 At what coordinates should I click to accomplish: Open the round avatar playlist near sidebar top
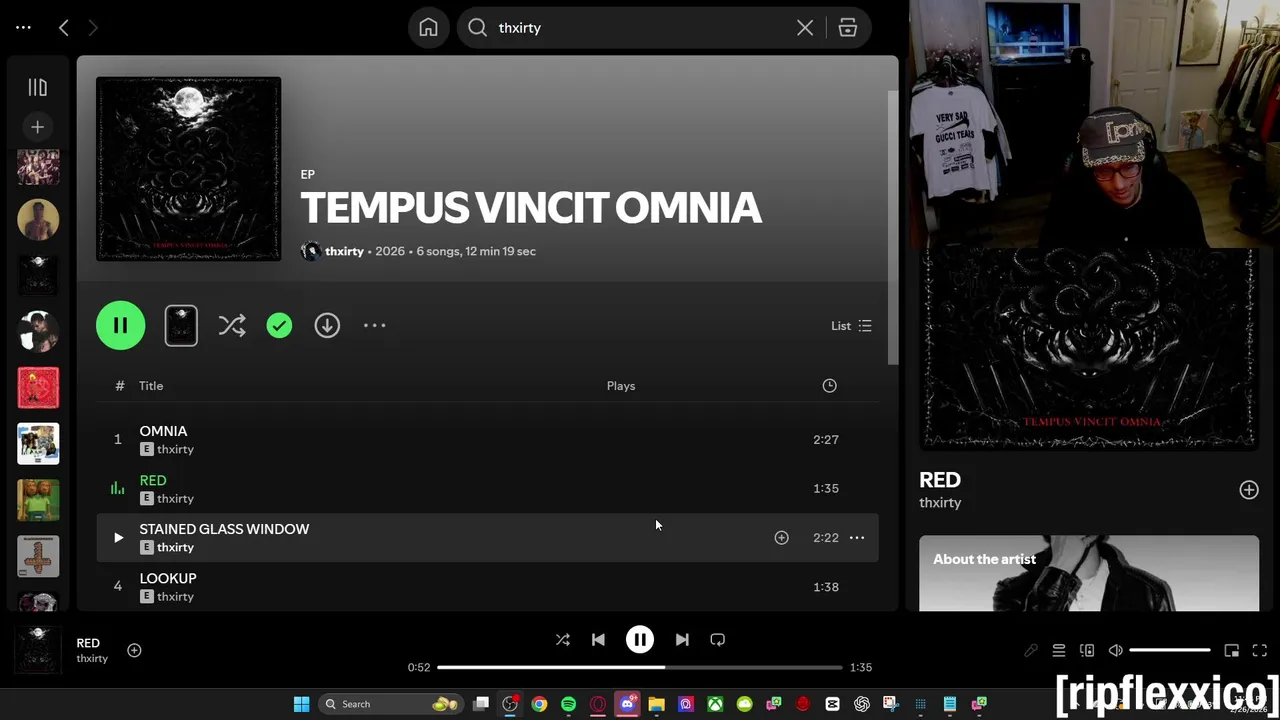coord(38,220)
